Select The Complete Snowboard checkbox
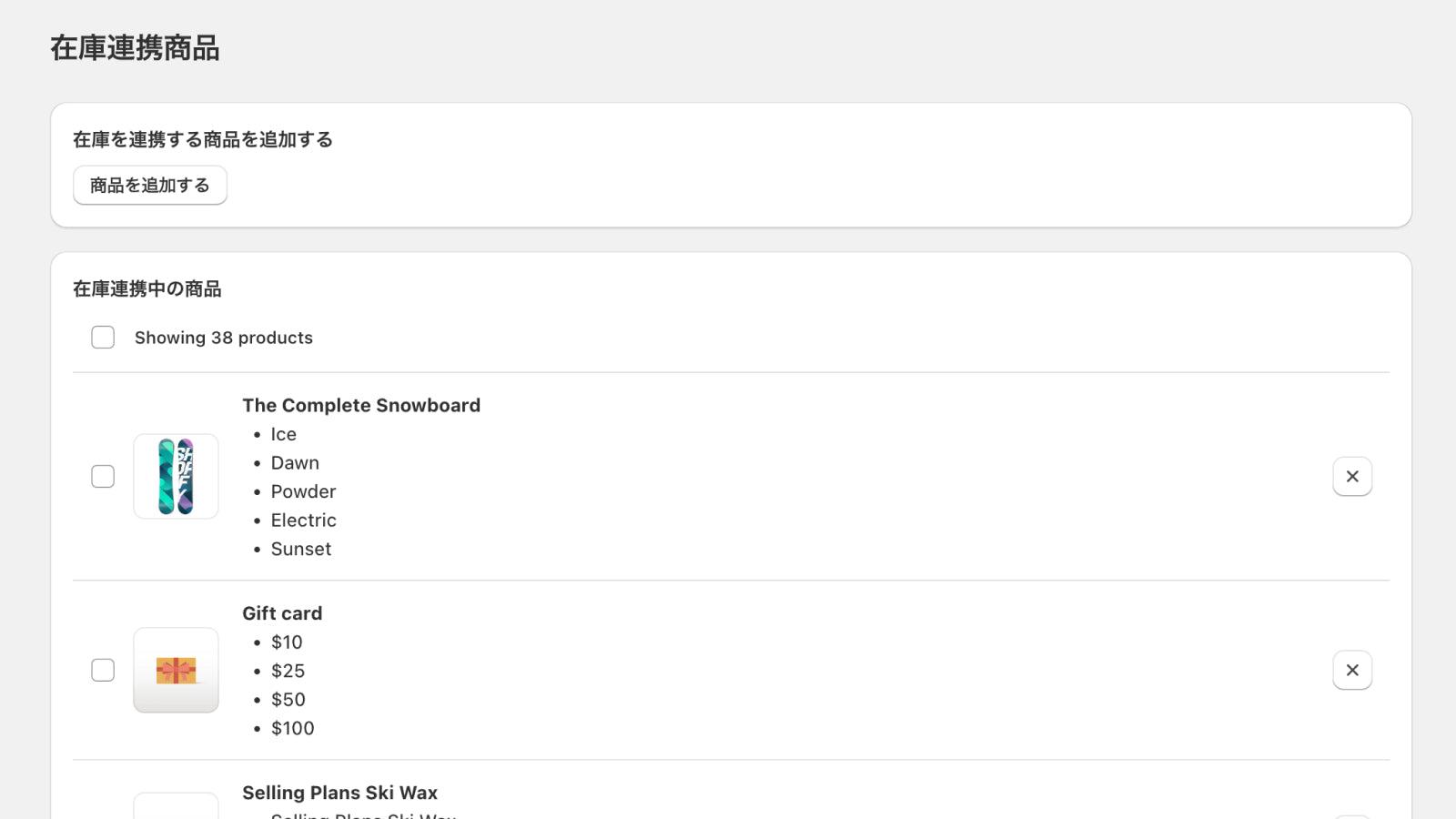Screen dimensions: 1456x819 point(103,476)
